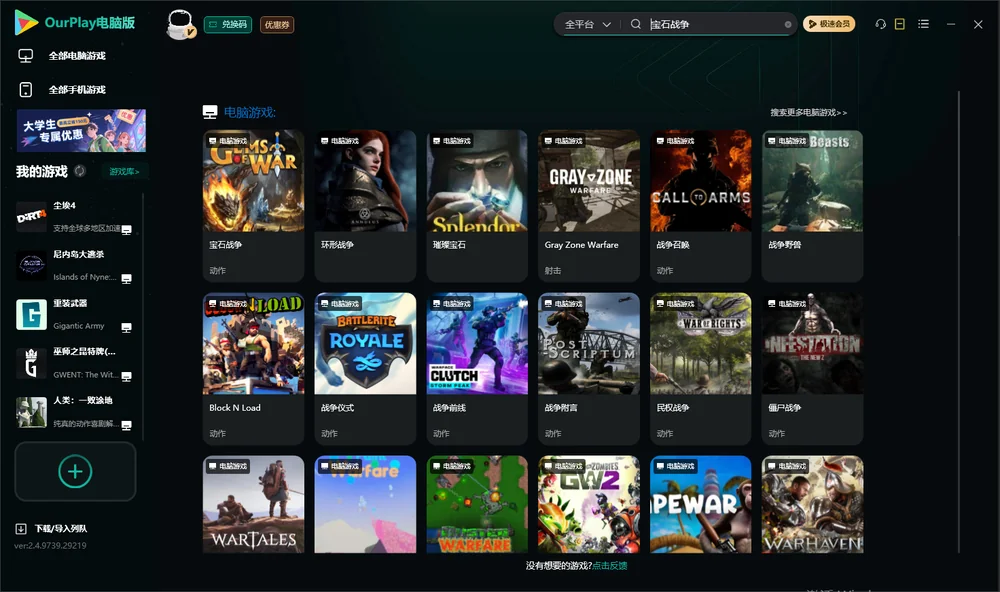
Task: Click 搜索更多电脑游戏>> link
Action: 808,113
